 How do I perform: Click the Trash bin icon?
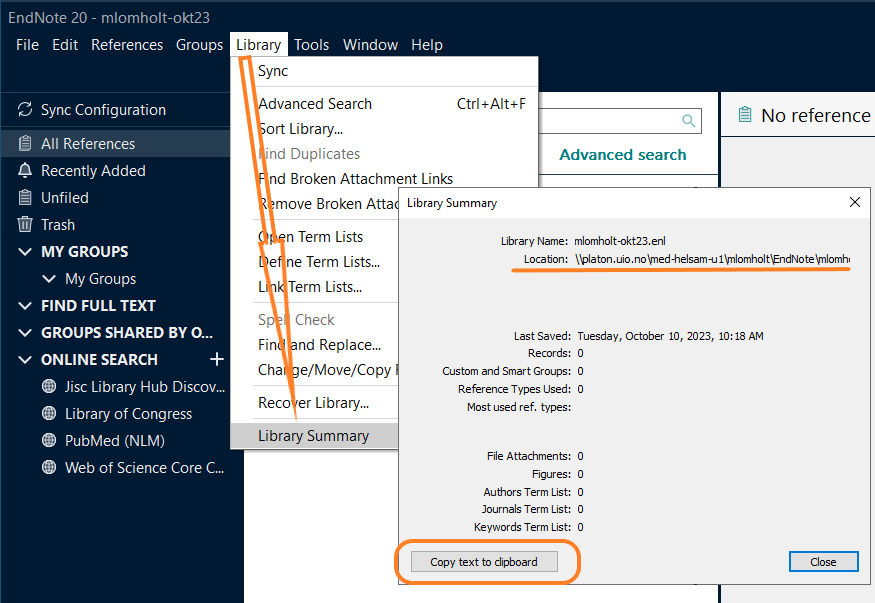(25, 224)
